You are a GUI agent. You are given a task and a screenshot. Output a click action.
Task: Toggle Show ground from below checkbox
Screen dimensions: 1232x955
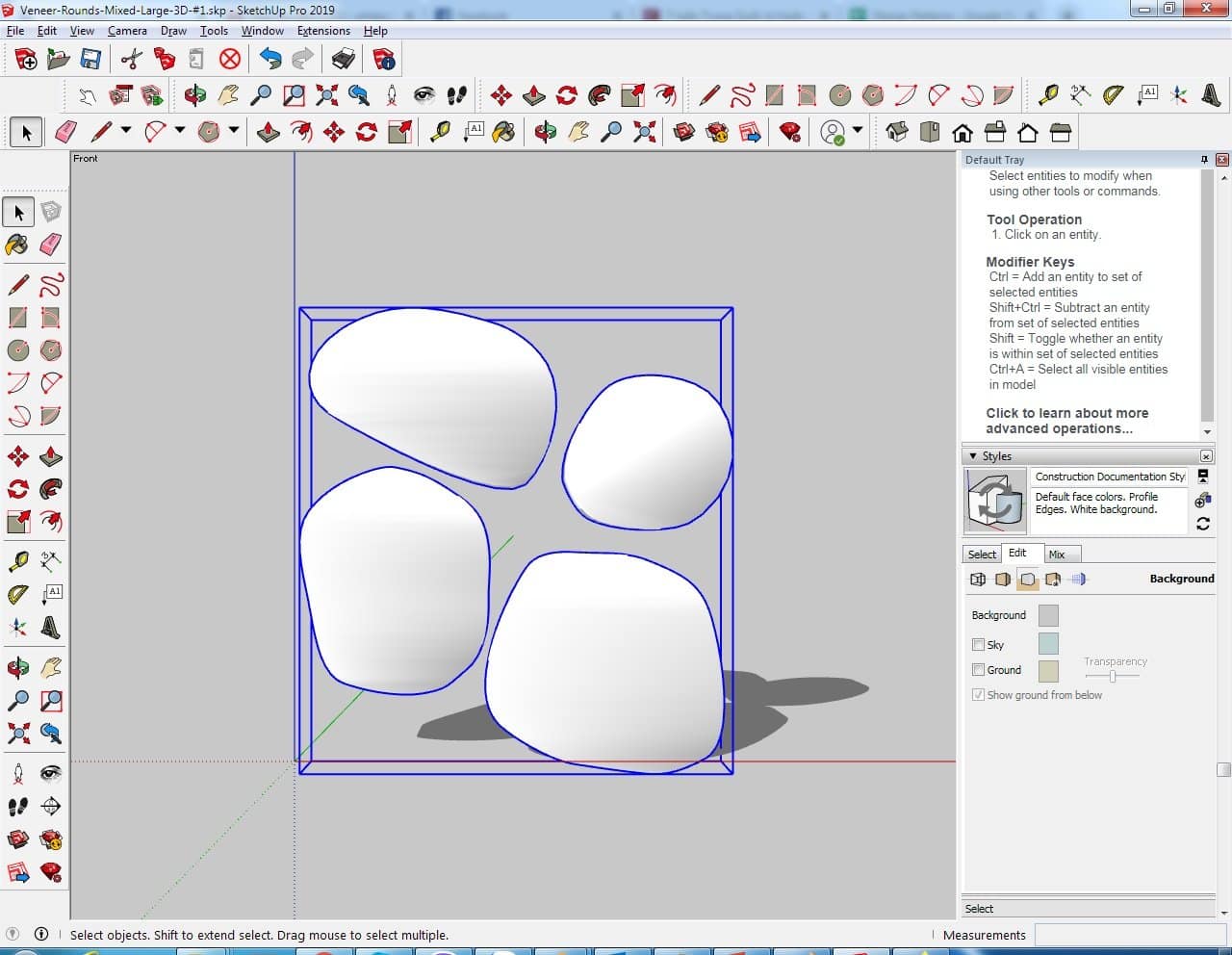pyautogui.click(x=978, y=695)
